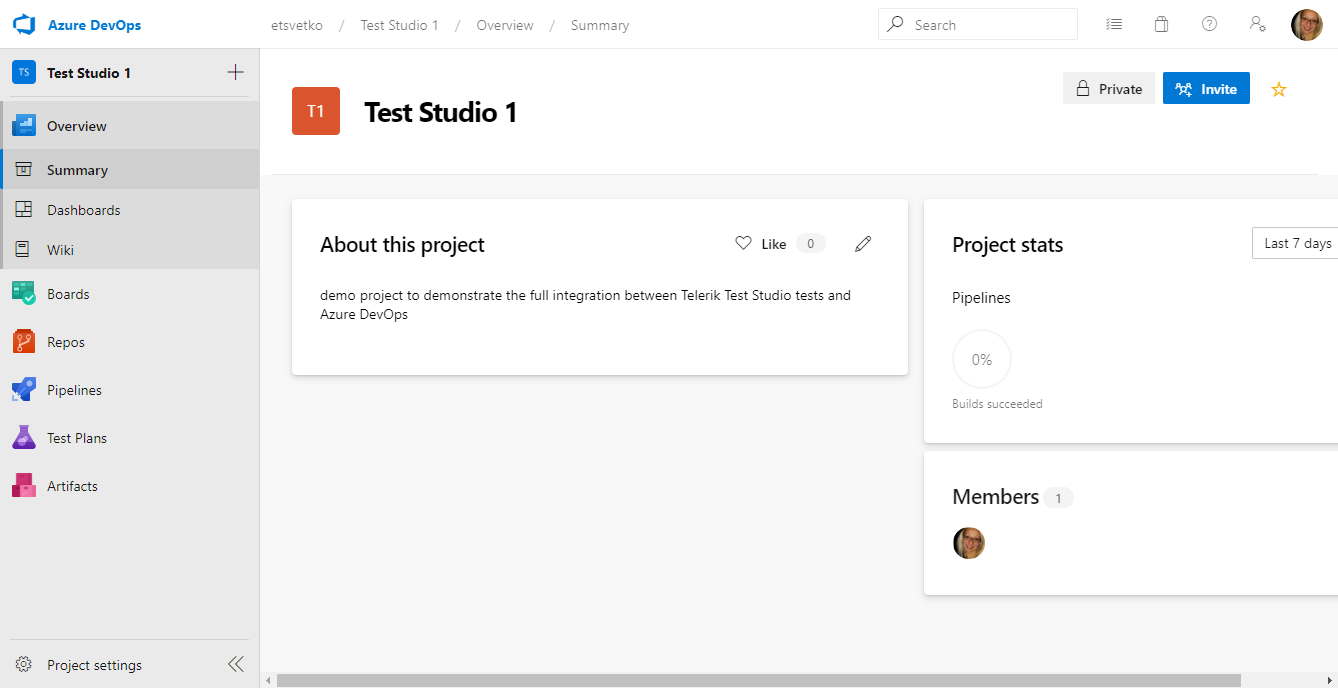
Task: Open the etsvetko organization breadcrumb
Action: pyautogui.click(x=297, y=25)
